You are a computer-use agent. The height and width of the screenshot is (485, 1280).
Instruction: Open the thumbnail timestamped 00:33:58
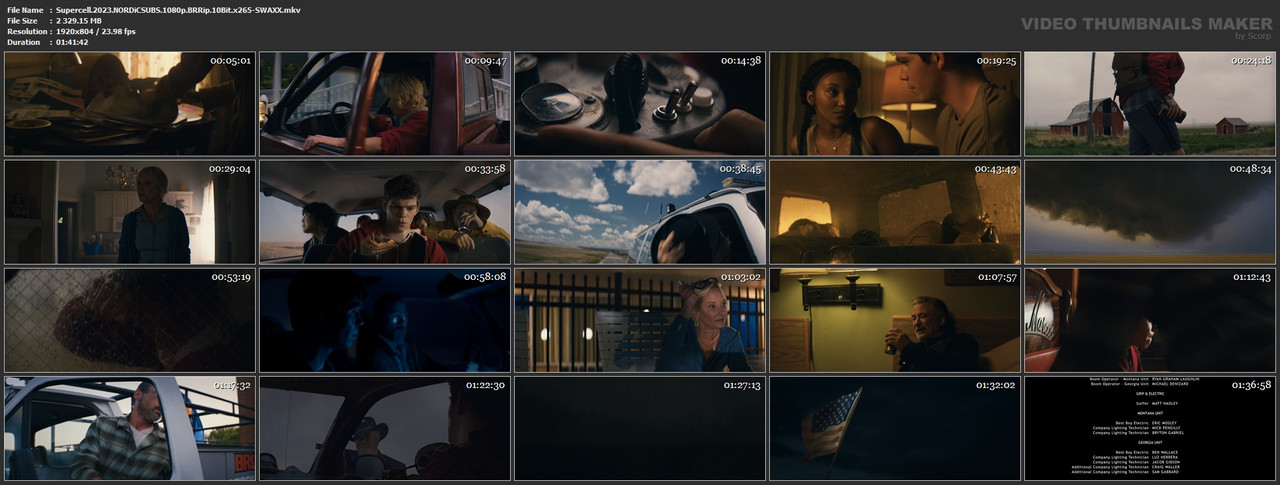[385, 211]
